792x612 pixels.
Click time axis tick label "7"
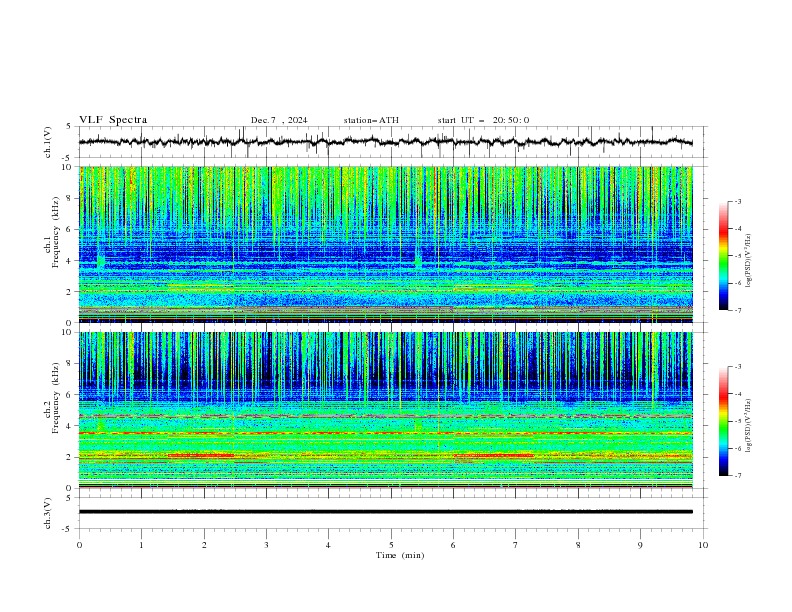[516, 545]
